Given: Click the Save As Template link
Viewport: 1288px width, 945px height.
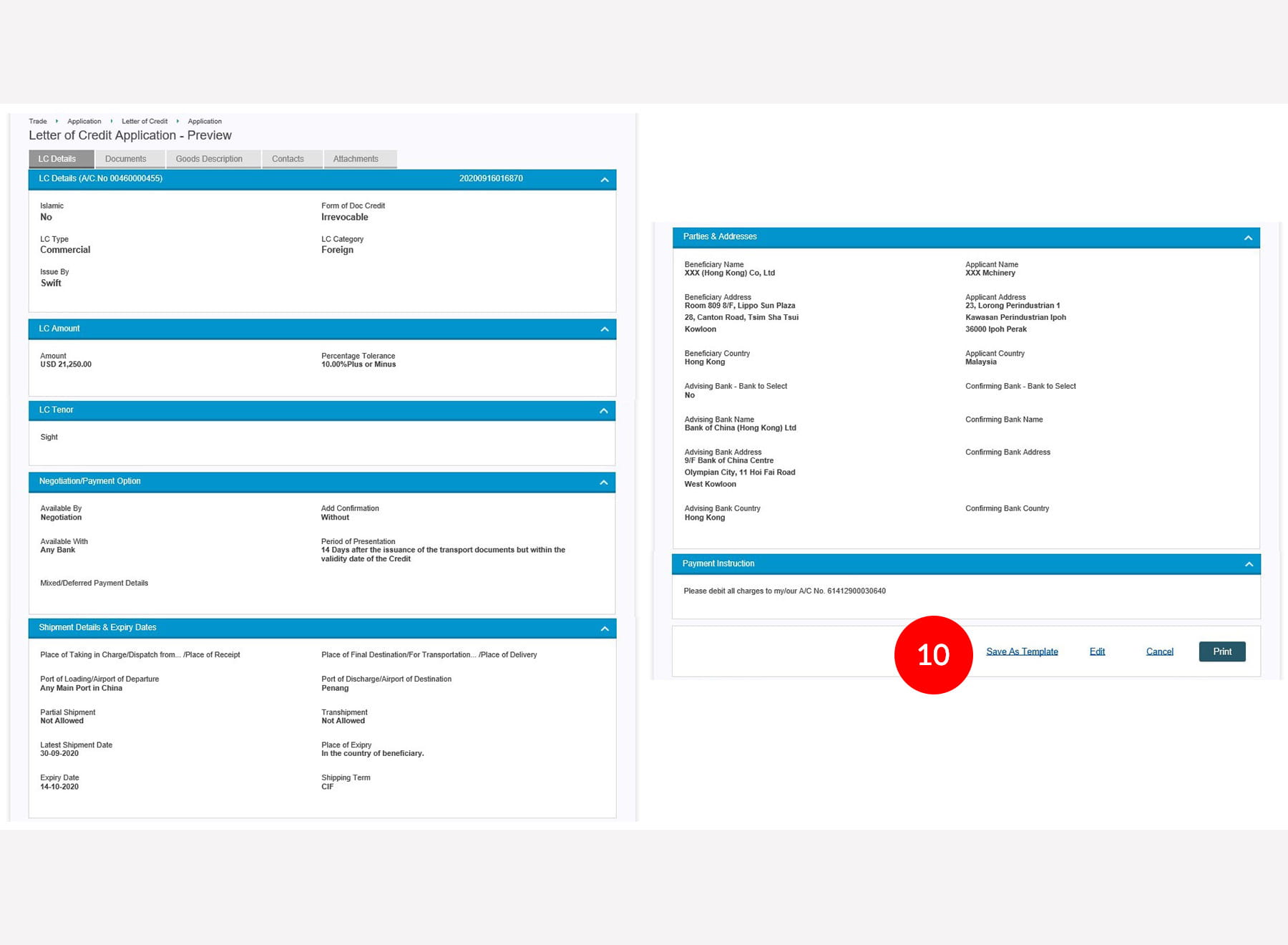Looking at the screenshot, I should click(1022, 651).
